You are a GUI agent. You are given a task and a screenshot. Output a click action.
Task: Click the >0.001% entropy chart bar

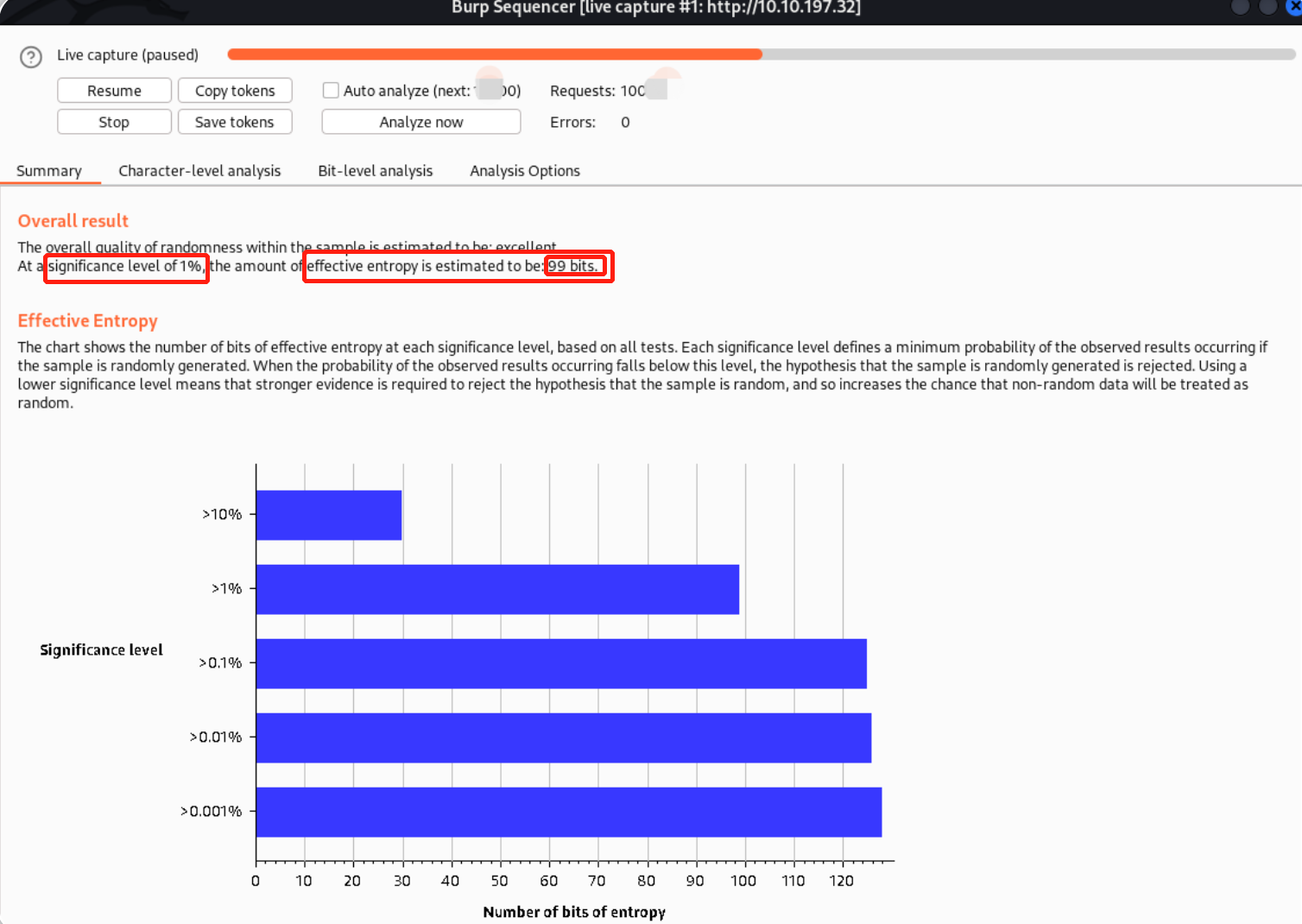point(568,813)
